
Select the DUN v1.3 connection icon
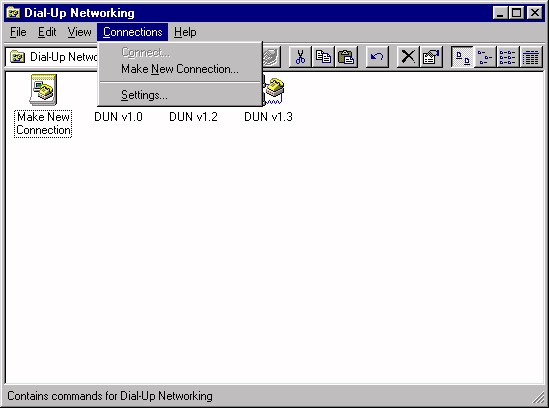click(273, 90)
